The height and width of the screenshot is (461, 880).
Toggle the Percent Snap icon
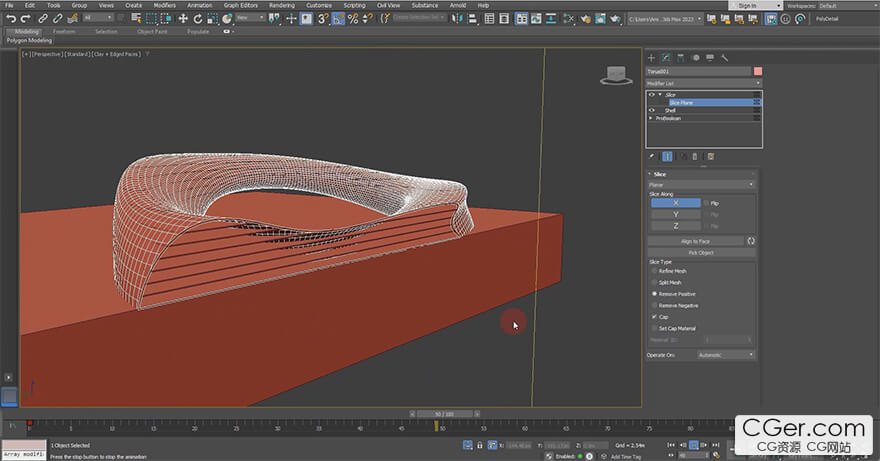[353, 18]
